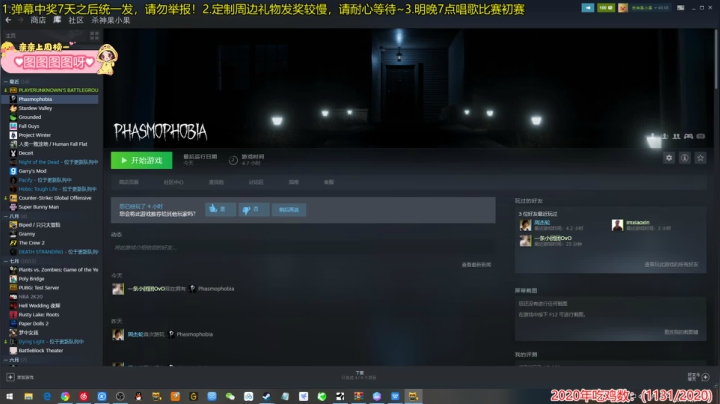The height and width of the screenshot is (404, 720).
Task: Click Stardew Valley game icon
Action: tap(13, 108)
